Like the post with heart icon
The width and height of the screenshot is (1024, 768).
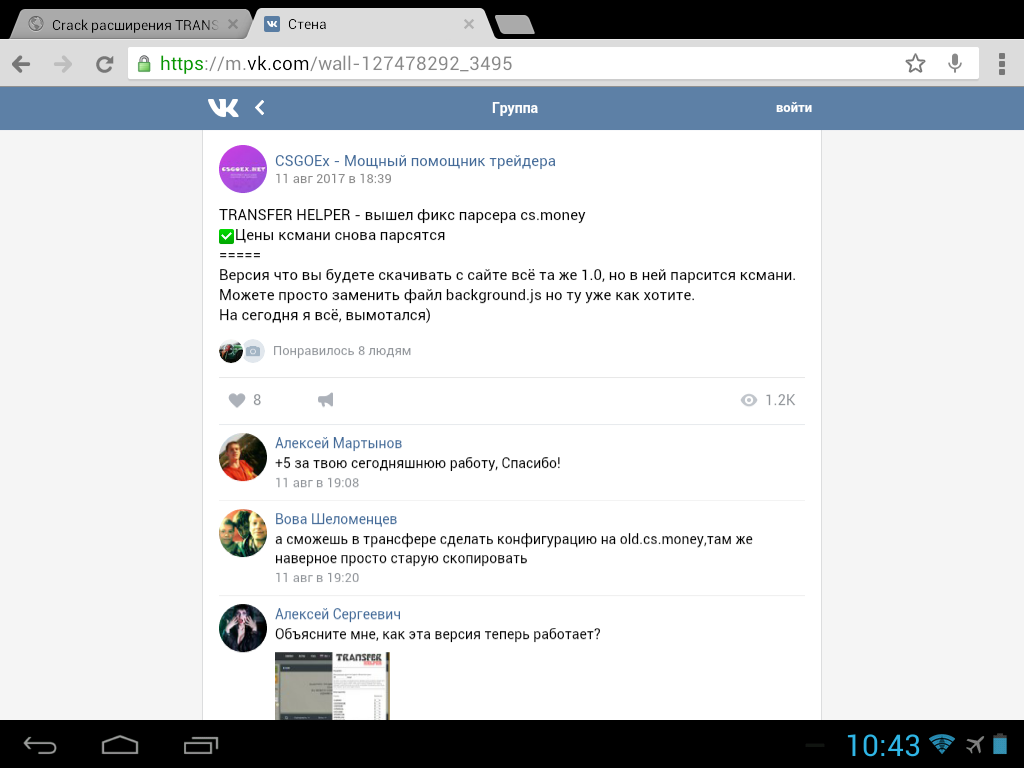[236, 400]
